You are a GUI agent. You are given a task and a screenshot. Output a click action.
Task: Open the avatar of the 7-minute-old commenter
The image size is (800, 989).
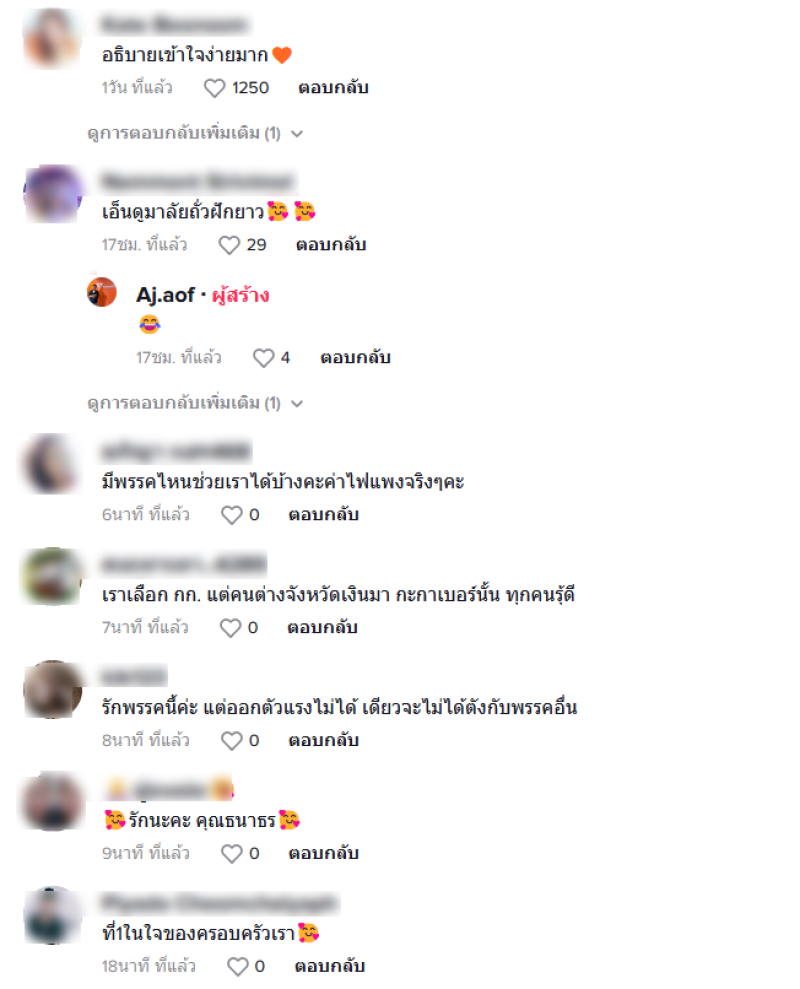(x=52, y=577)
